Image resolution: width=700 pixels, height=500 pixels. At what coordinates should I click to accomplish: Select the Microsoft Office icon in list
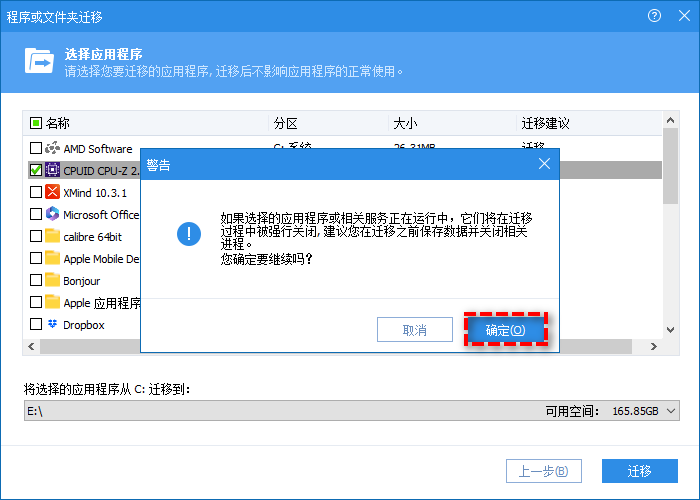(x=52, y=214)
